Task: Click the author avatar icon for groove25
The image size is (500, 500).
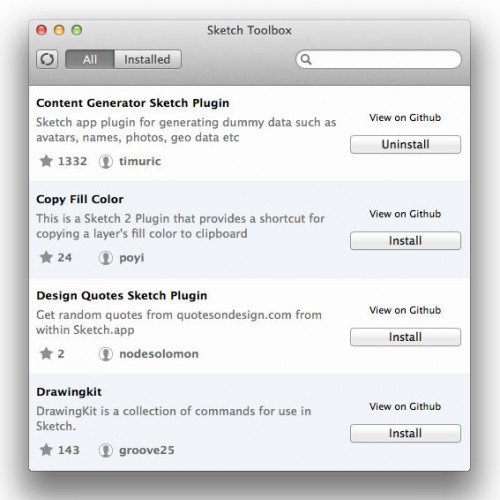Action: click(106, 450)
